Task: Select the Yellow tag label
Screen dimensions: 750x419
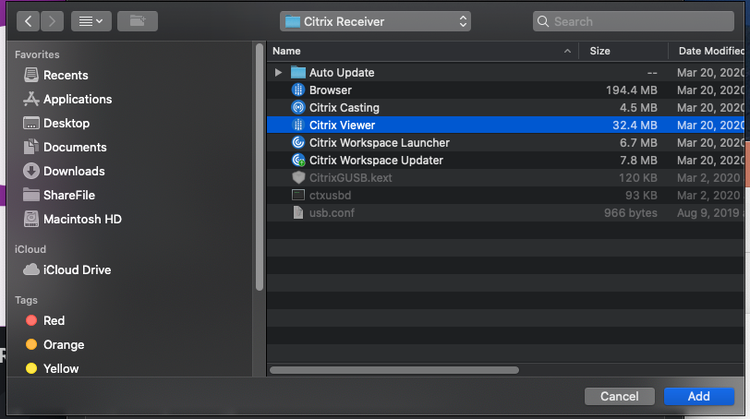Action: (61, 369)
